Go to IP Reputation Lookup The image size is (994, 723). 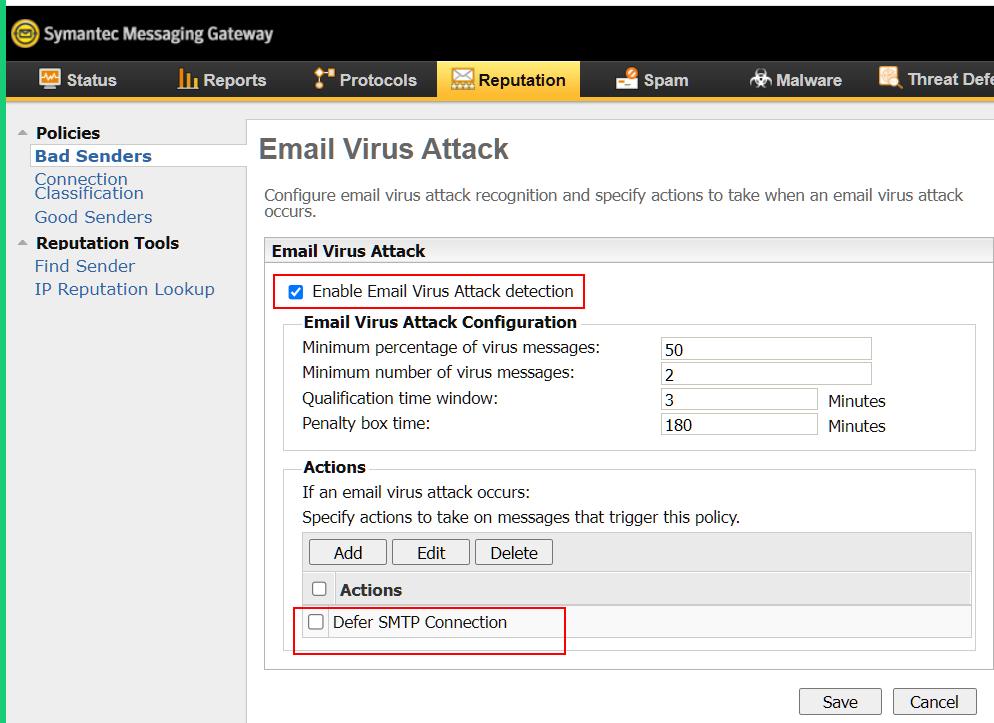pos(124,289)
